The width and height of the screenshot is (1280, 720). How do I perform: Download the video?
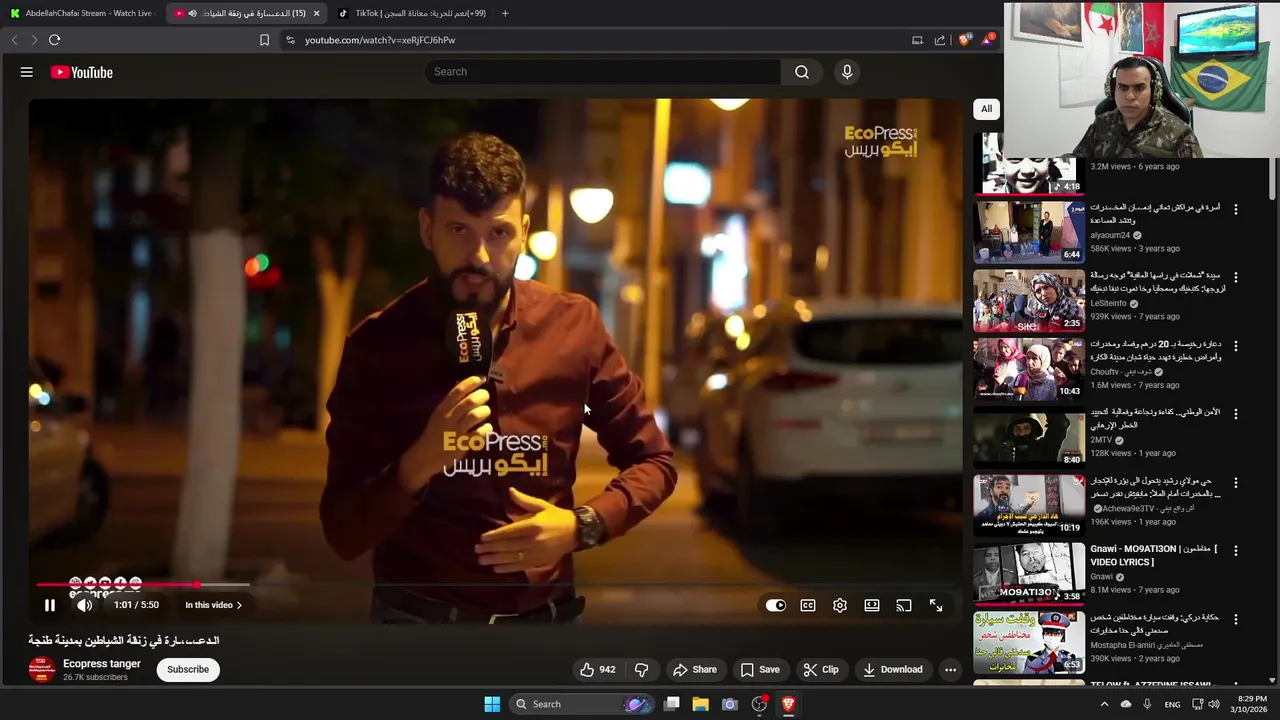point(893,669)
